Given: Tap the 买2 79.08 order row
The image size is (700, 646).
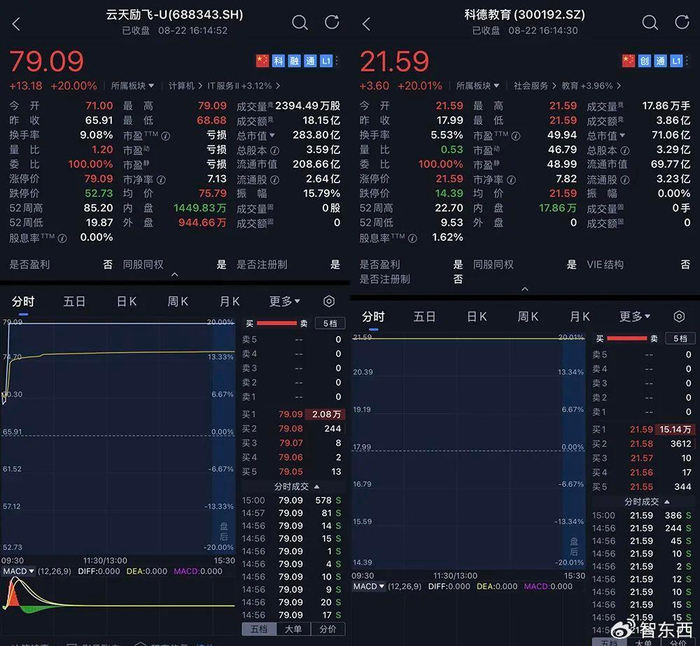Looking at the screenshot, I should click(293, 429).
